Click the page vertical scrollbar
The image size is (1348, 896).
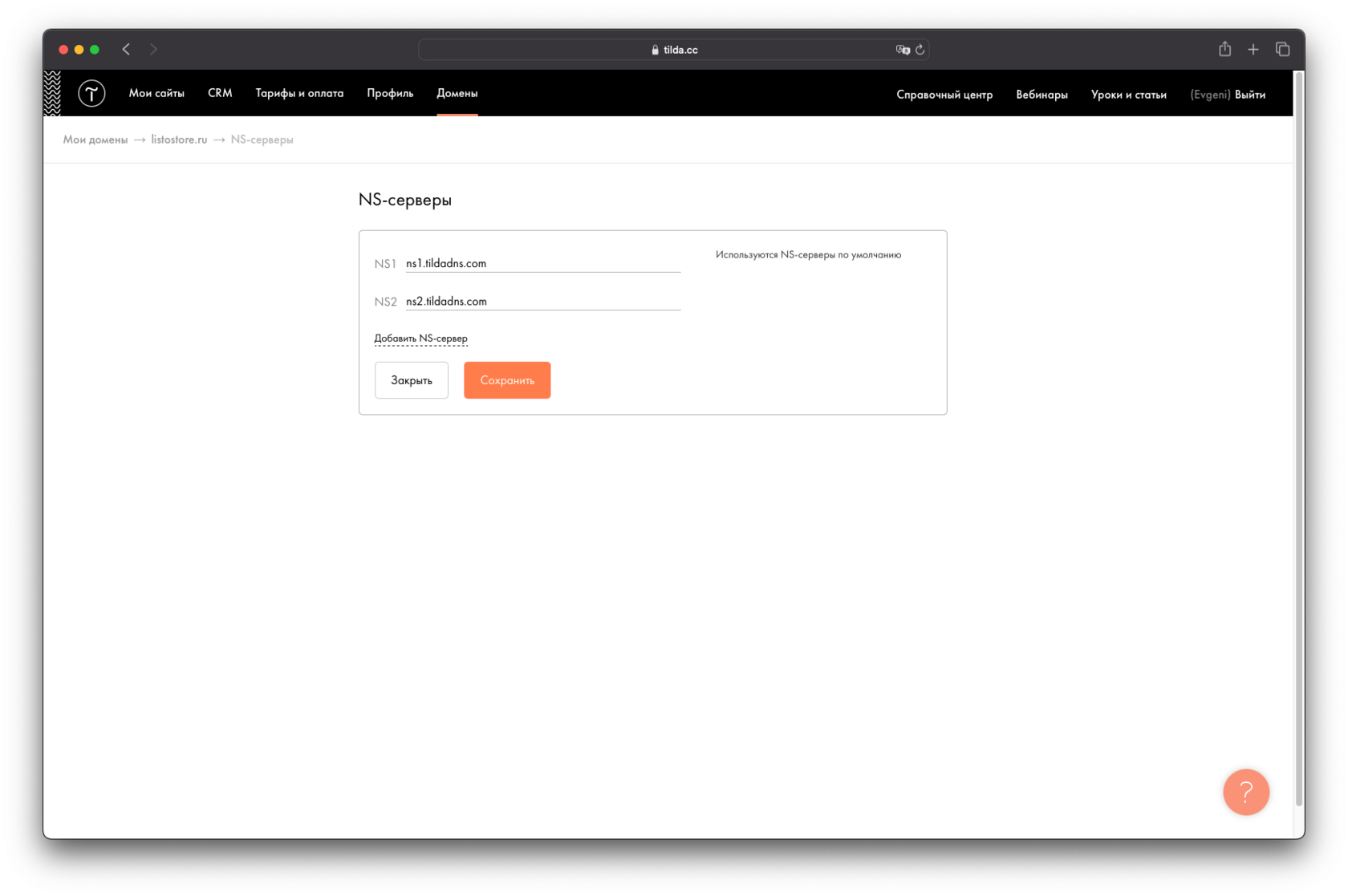click(1298, 438)
